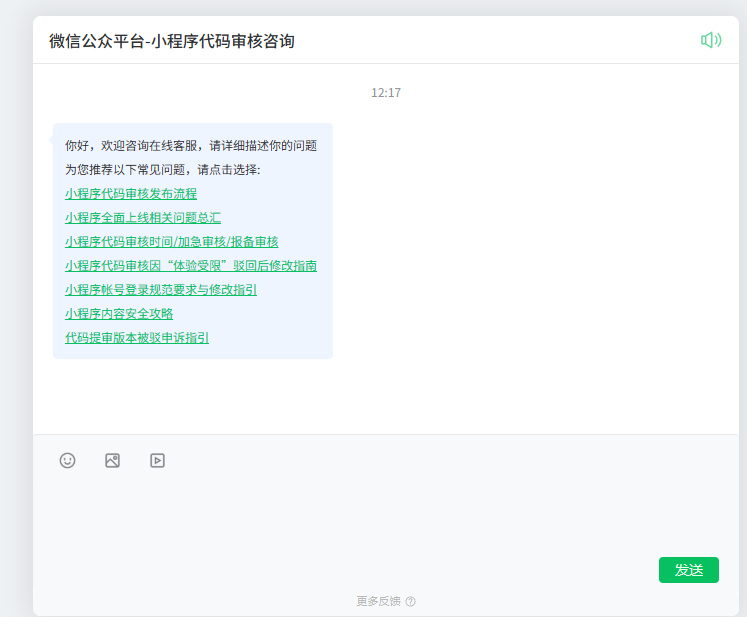The height and width of the screenshot is (617, 747).
Task: Click the green 发送 send button
Action: 688,570
